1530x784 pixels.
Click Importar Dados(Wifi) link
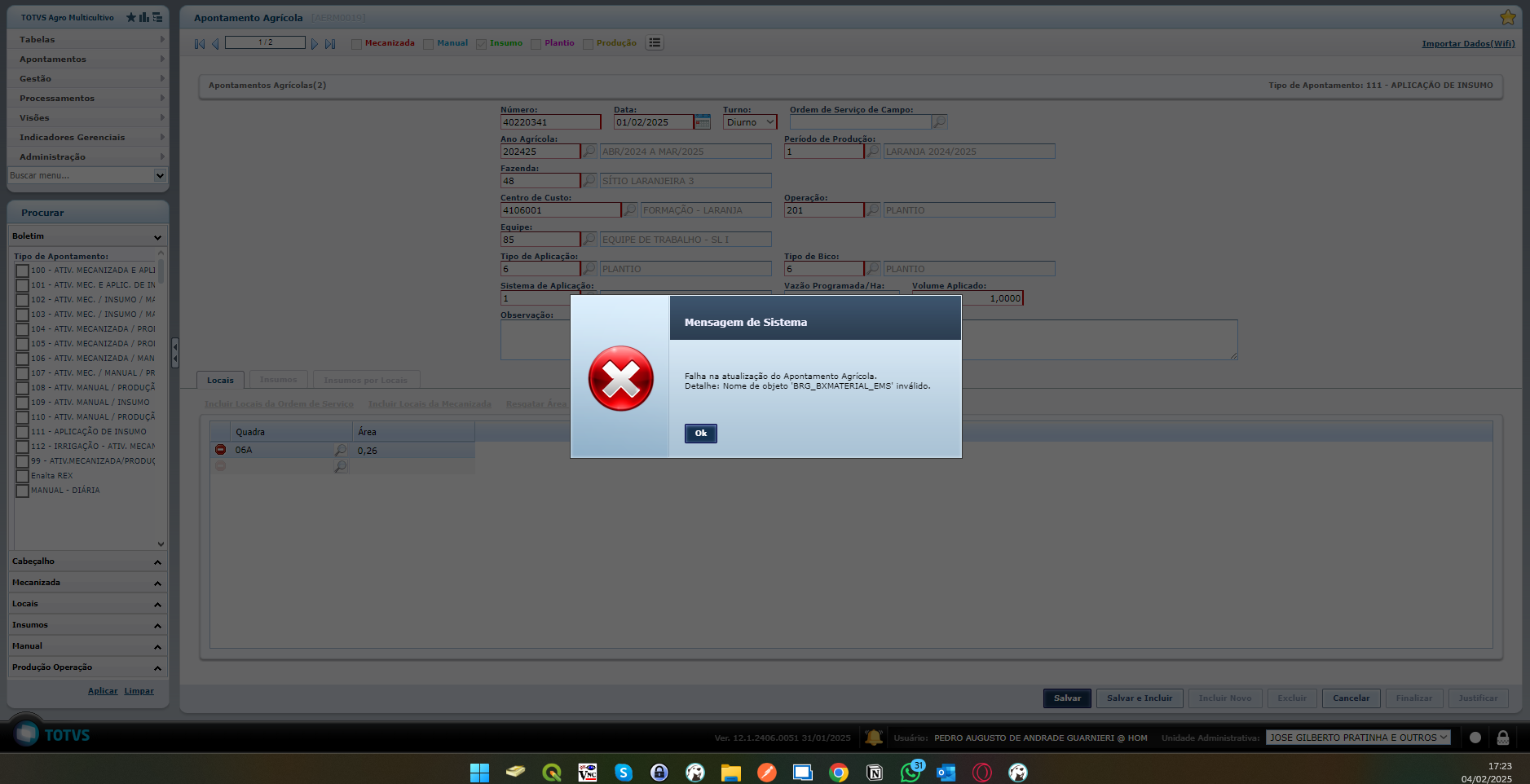[x=1468, y=44]
